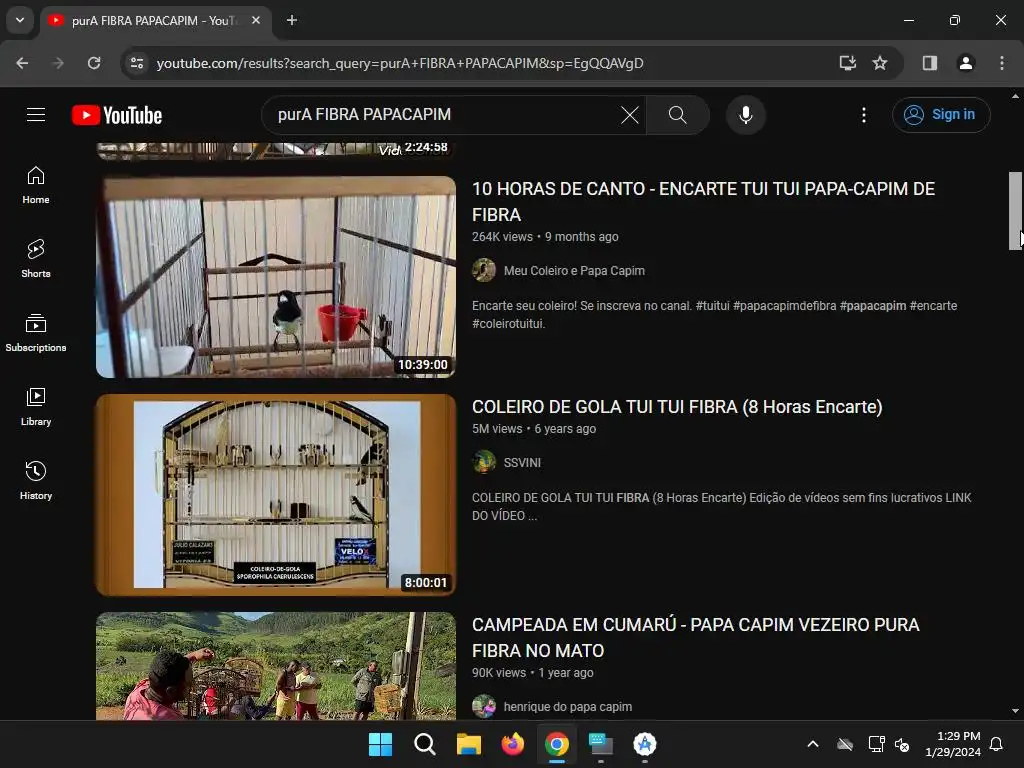Screen dimensions: 1024x768
Task: Reload the current page
Action: (94, 63)
